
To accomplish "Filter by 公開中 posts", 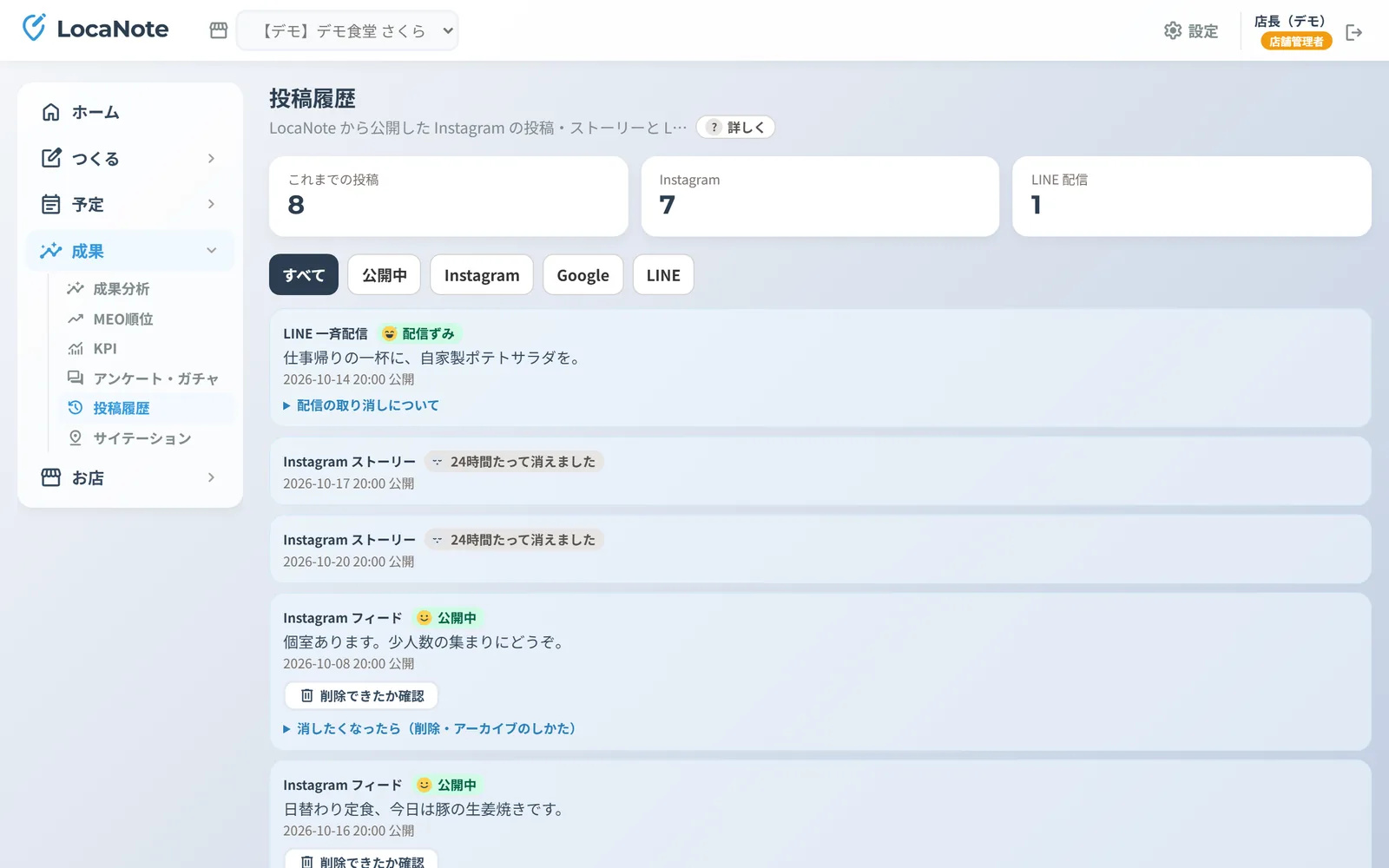I will click(x=385, y=274).
